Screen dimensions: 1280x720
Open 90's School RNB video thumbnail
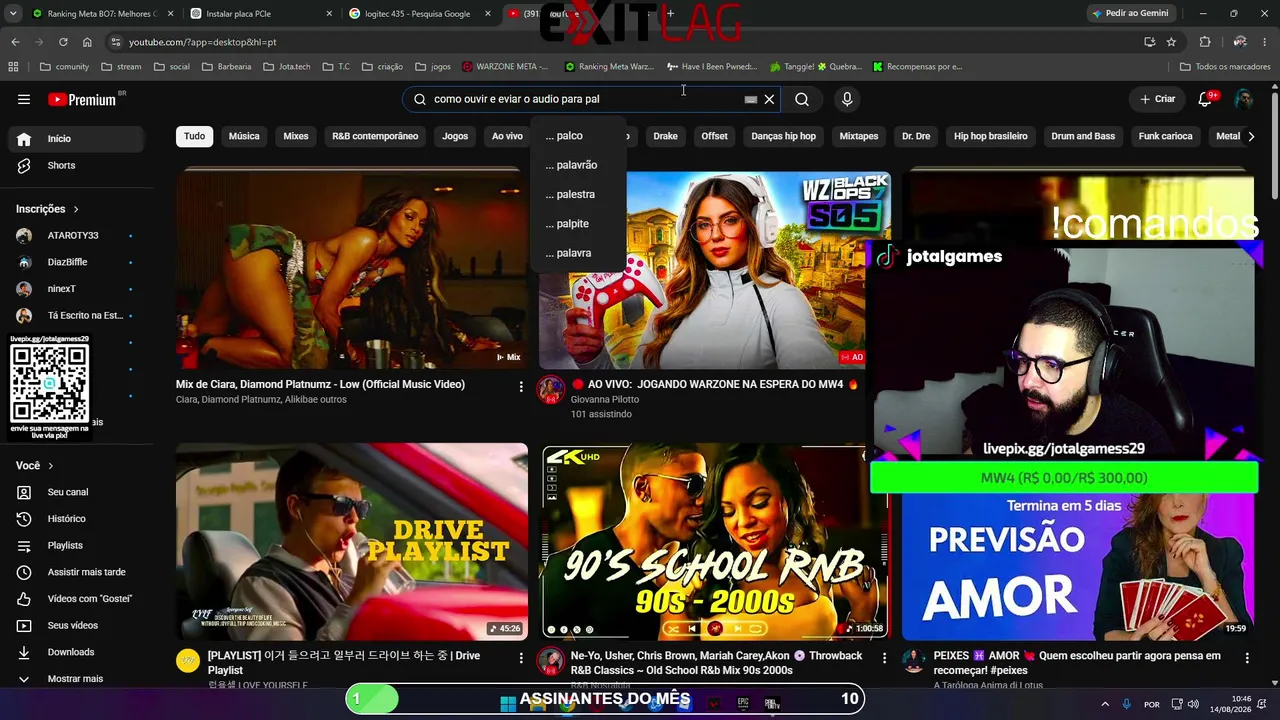(x=715, y=541)
